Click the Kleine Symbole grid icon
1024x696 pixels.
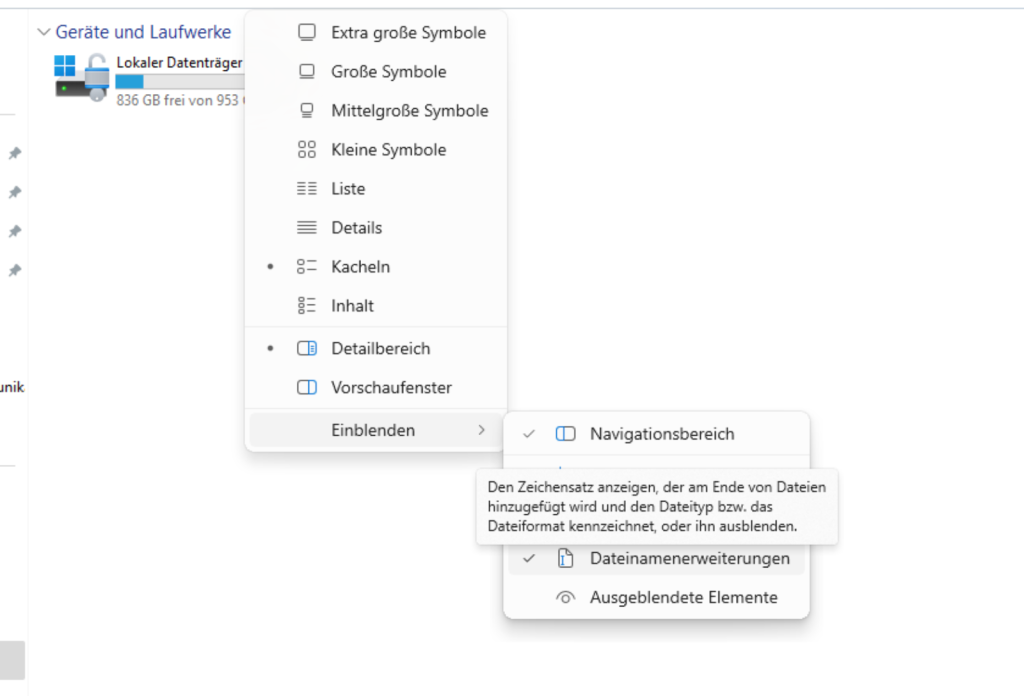pos(306,149)
